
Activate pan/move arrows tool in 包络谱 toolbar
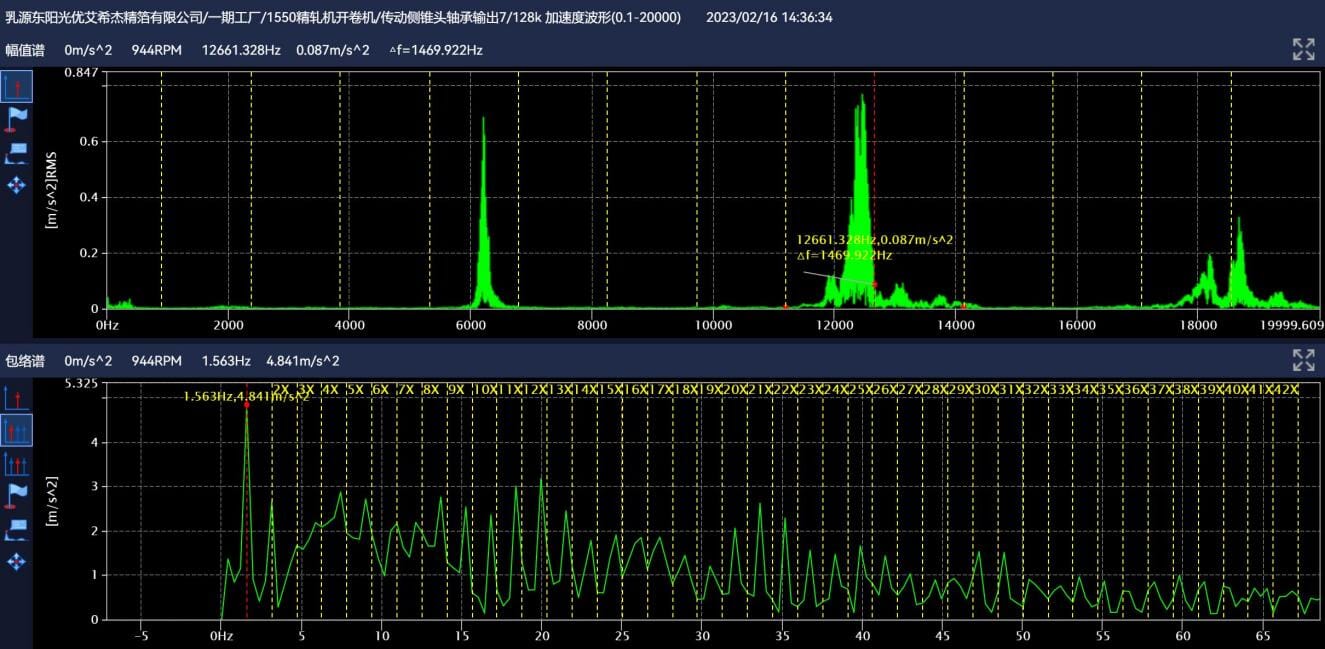17,561
